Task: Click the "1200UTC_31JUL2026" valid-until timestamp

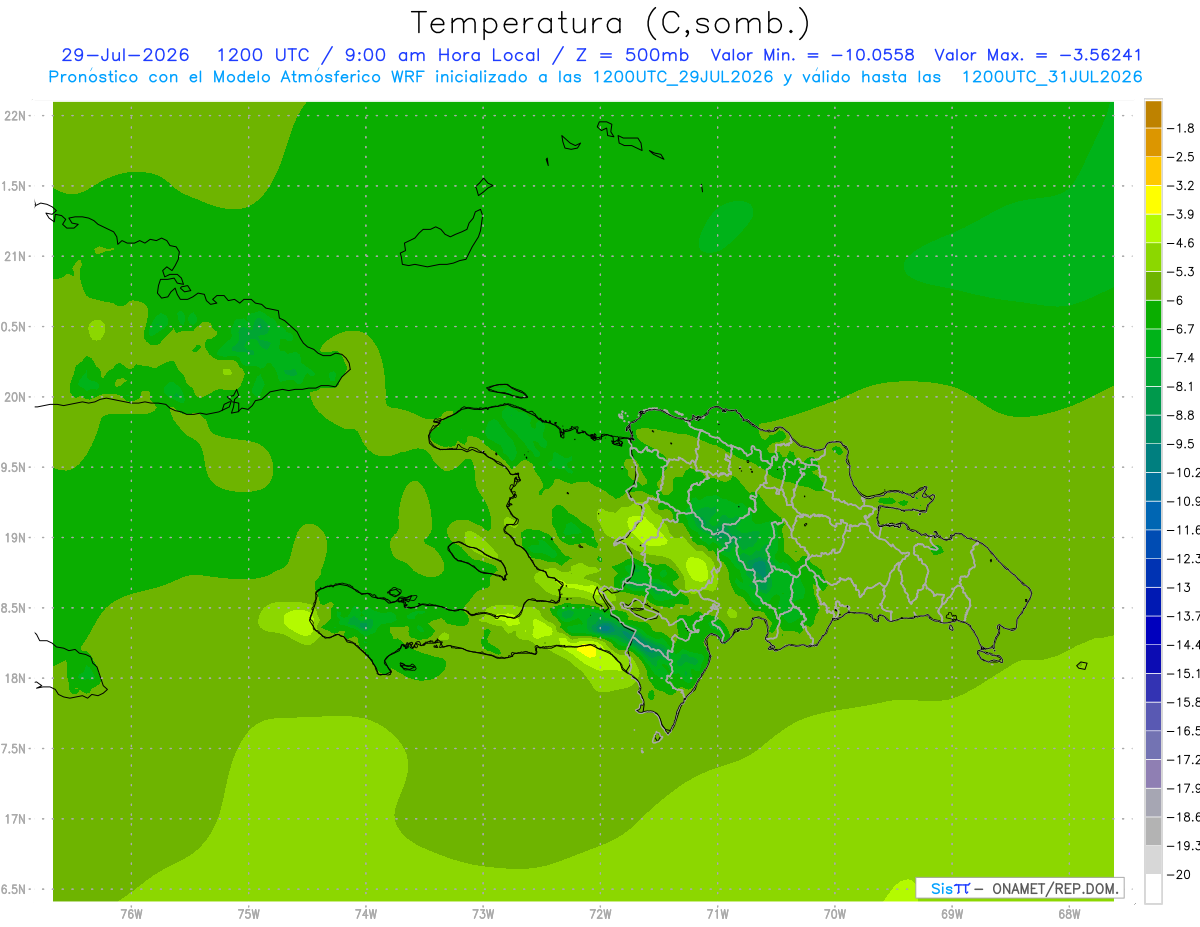Action: [x=1052, y=77]
